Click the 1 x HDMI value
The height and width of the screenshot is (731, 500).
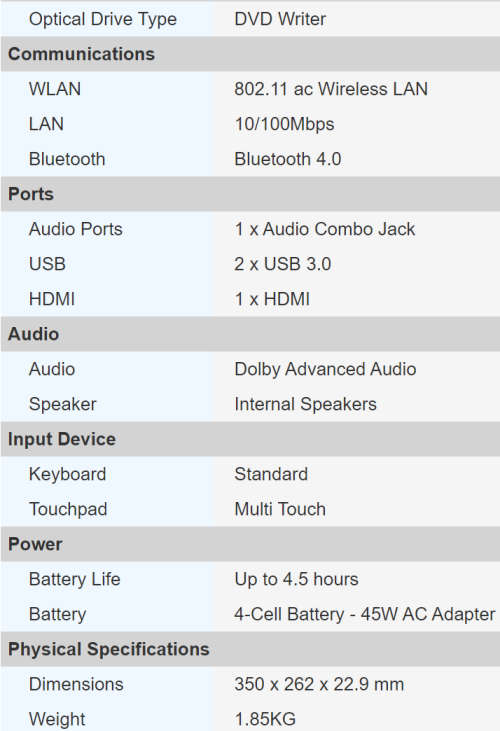point(272,299)
